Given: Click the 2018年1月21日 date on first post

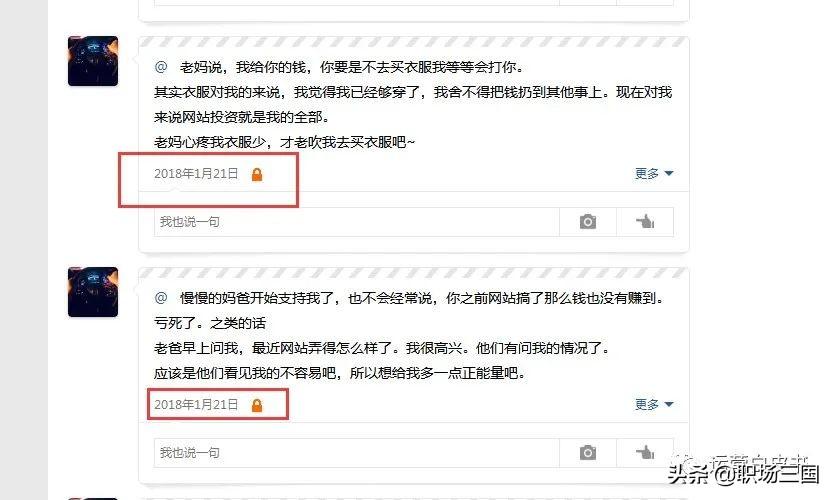Looking at the screenshot, I should (196, 174).
